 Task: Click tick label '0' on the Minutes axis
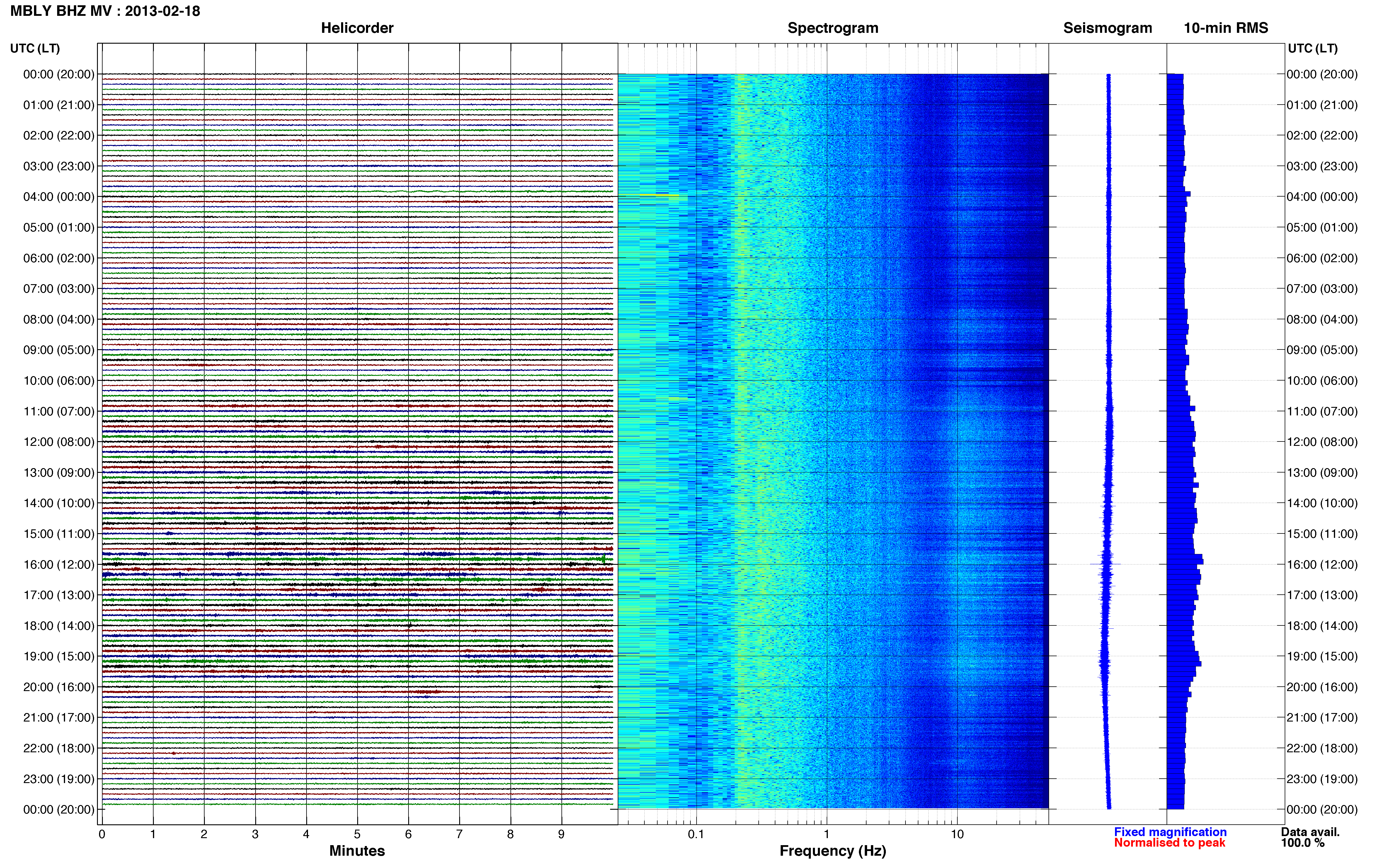pyautogui.click(x=102, y=834)
